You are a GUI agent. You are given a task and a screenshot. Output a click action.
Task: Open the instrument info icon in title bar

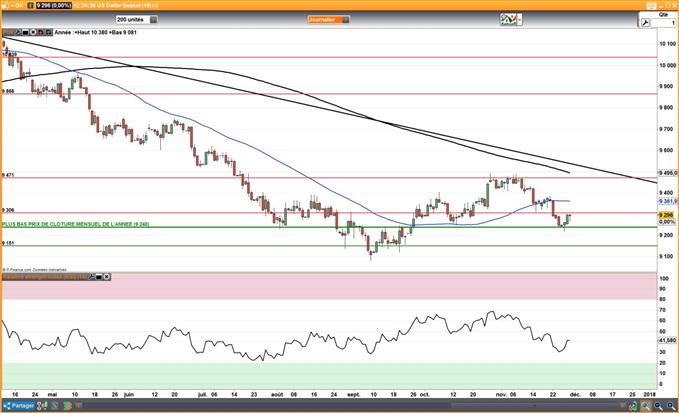click(x=30, y=6)
